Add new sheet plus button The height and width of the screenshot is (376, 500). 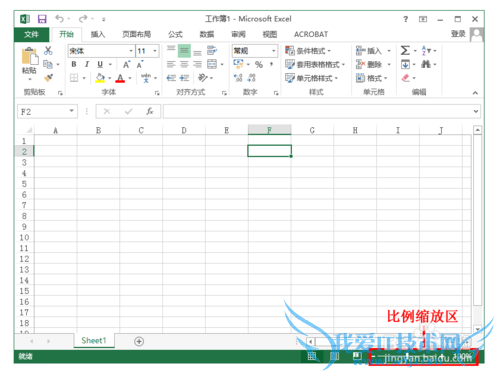click(x=139, y=341)
